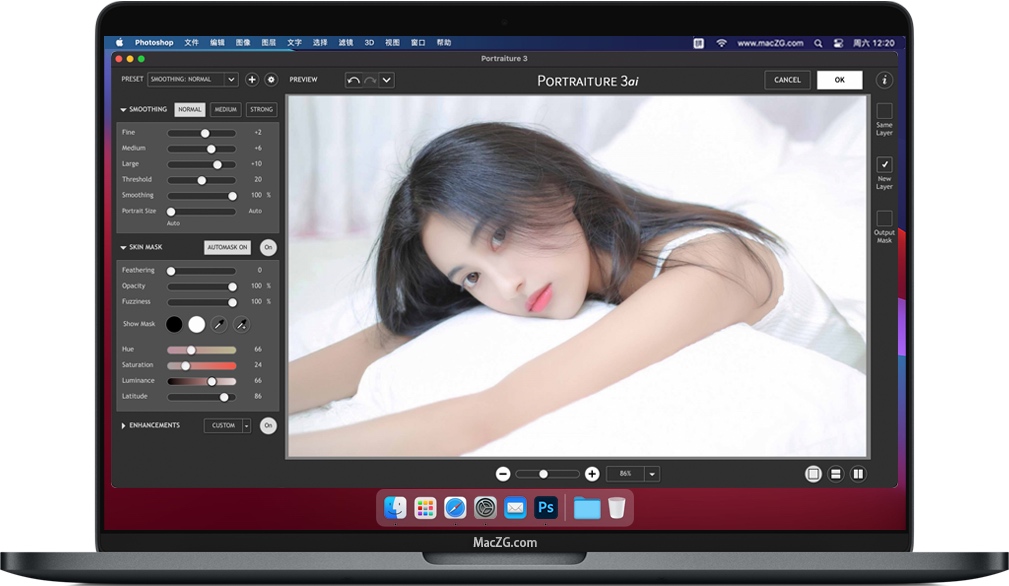Zoom in with the plus icon
Viewport: 1009px width, 586px height.
click(x=592, y=474)
